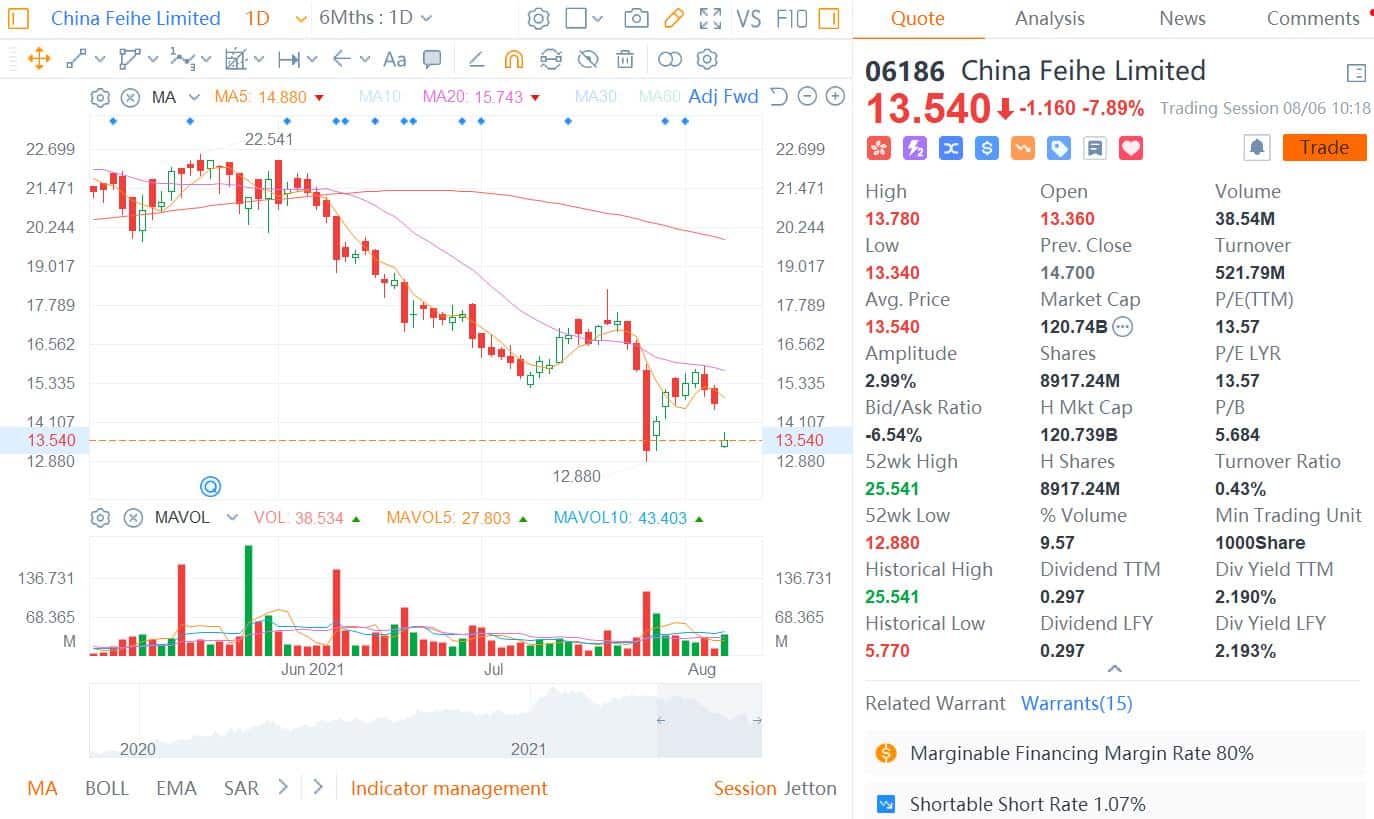The height and width of the screenshot is (819, 1374).
Task: Open the VS stock comparison tool
Action: [749, 18]
